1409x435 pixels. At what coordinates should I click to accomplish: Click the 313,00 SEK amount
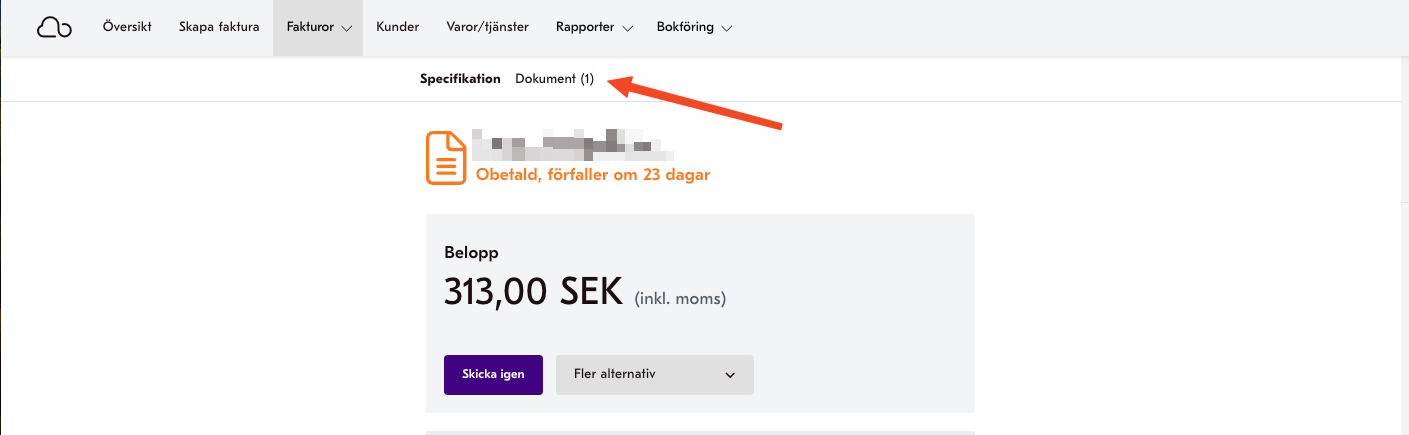pyautogui.click(x=533, y=293)
